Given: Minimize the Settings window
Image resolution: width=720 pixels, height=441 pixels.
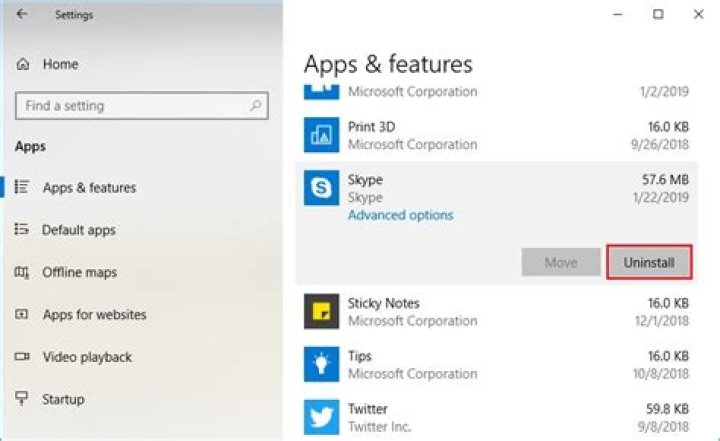Looking at the screenshot, I should [618, 14].
